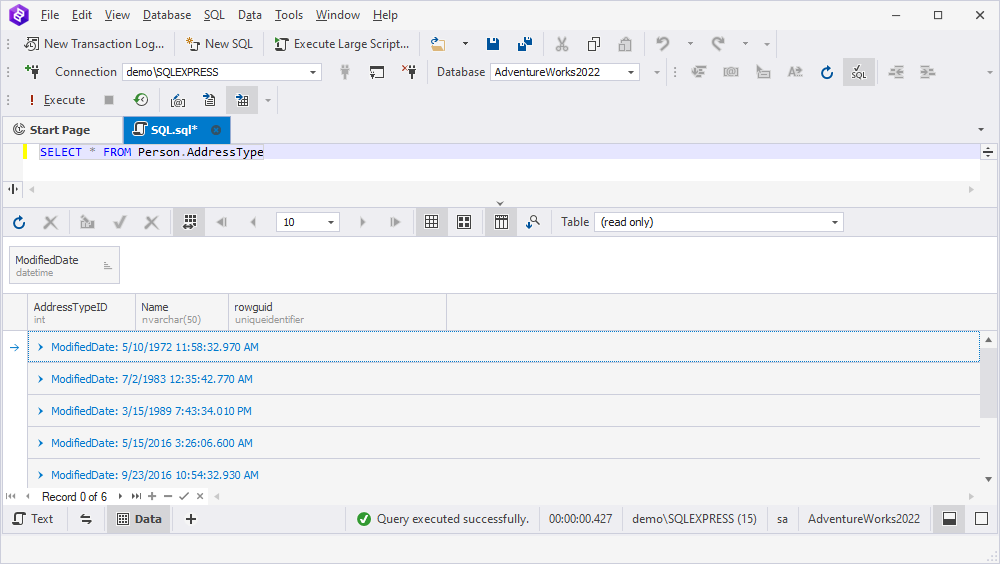Open the Tools menu
This screenshot has height=564, width=1000.
click(289, 15)
